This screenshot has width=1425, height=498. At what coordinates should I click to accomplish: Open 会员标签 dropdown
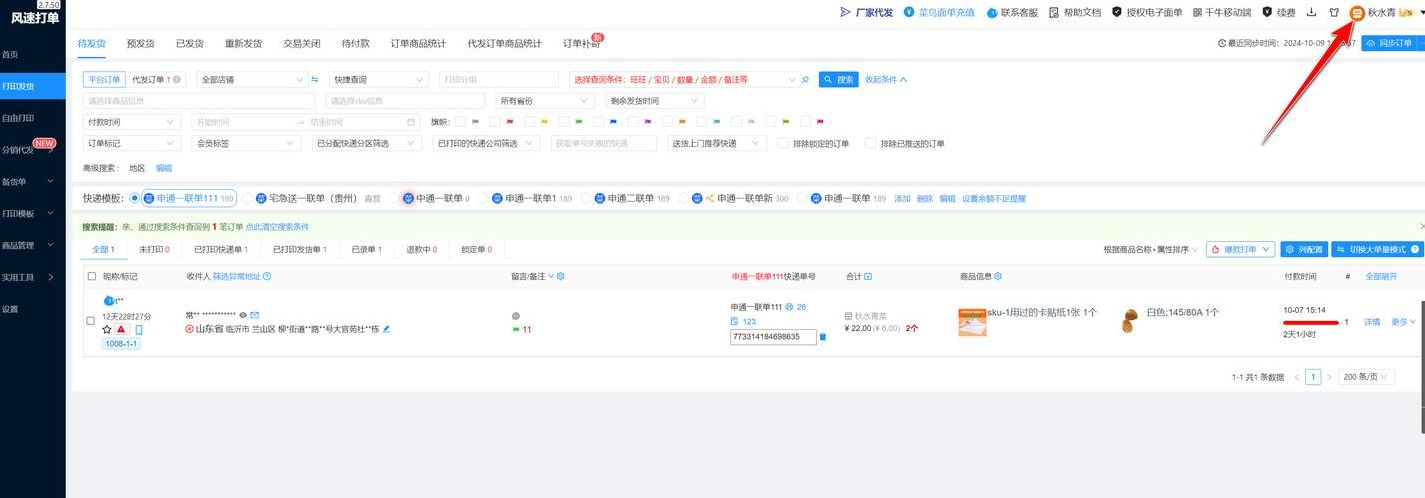point(246,143)
